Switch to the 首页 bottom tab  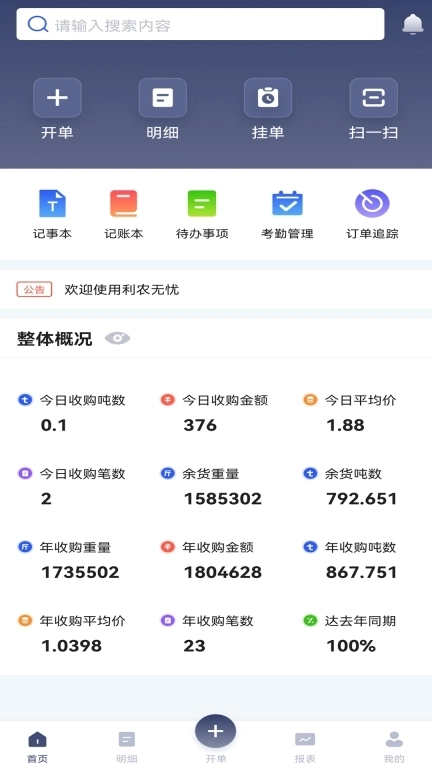coord(37,746)
